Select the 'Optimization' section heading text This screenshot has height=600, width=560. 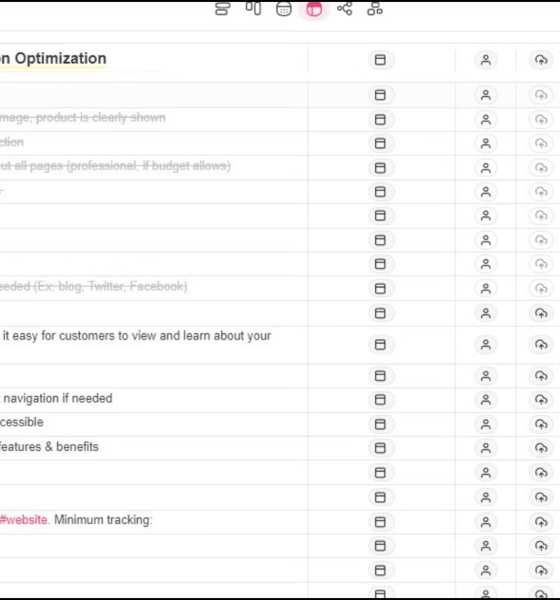tap(60, 59)
